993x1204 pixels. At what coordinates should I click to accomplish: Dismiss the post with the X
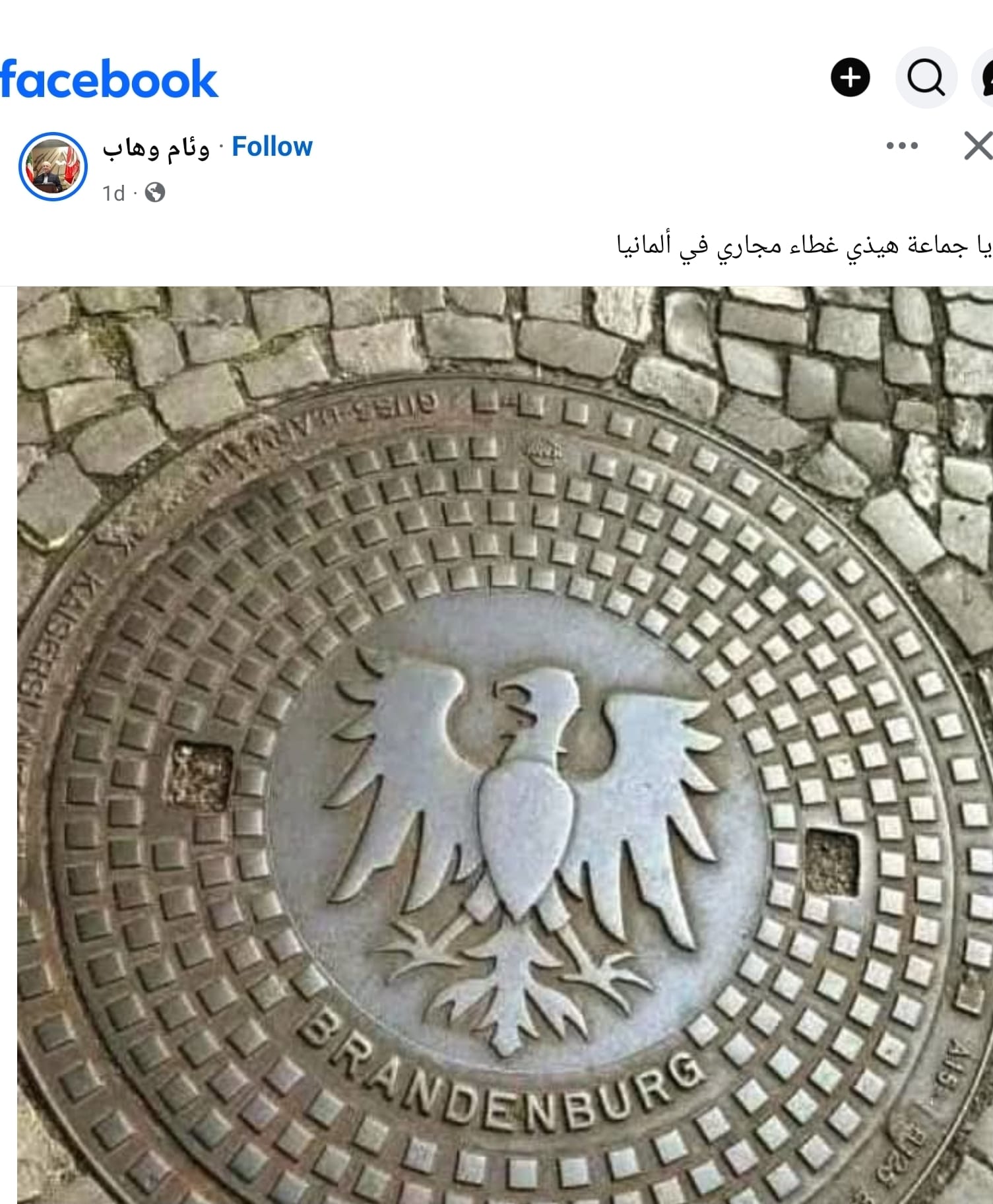coord(978,145)
